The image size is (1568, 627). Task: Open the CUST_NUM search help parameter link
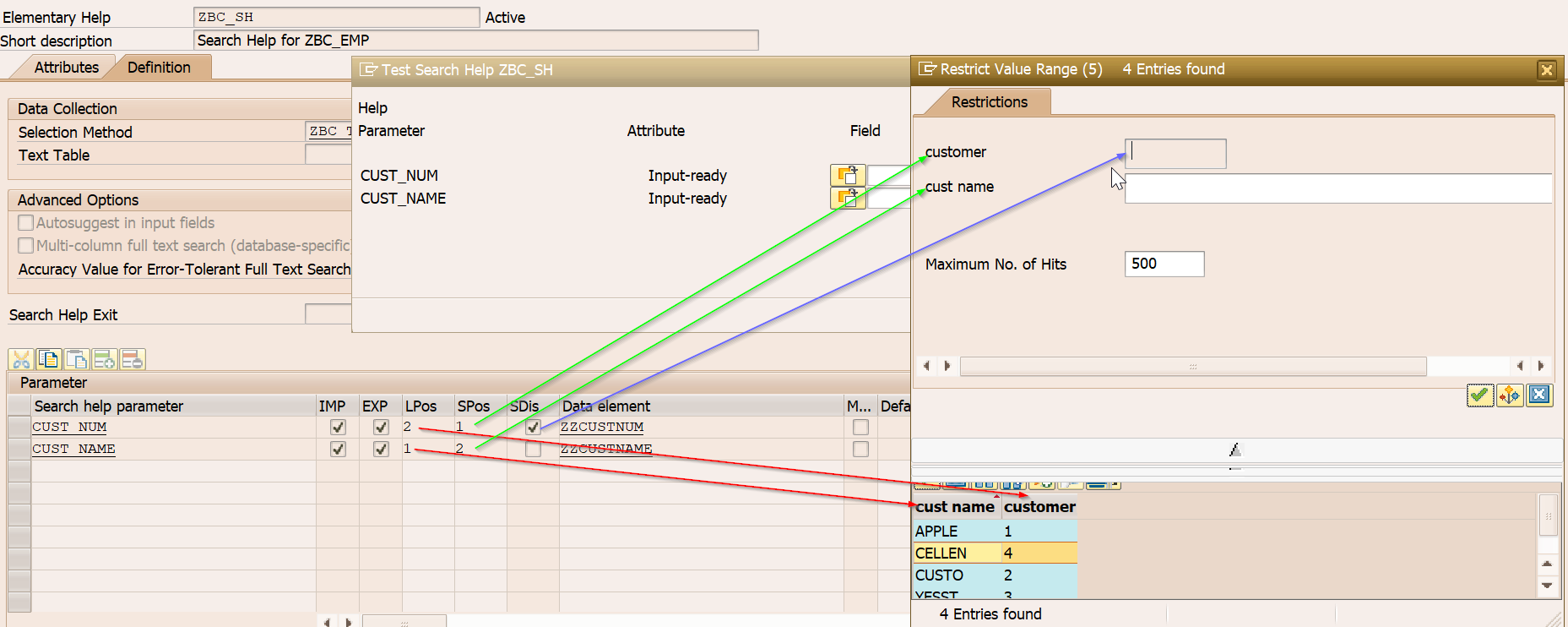(69, 427)
